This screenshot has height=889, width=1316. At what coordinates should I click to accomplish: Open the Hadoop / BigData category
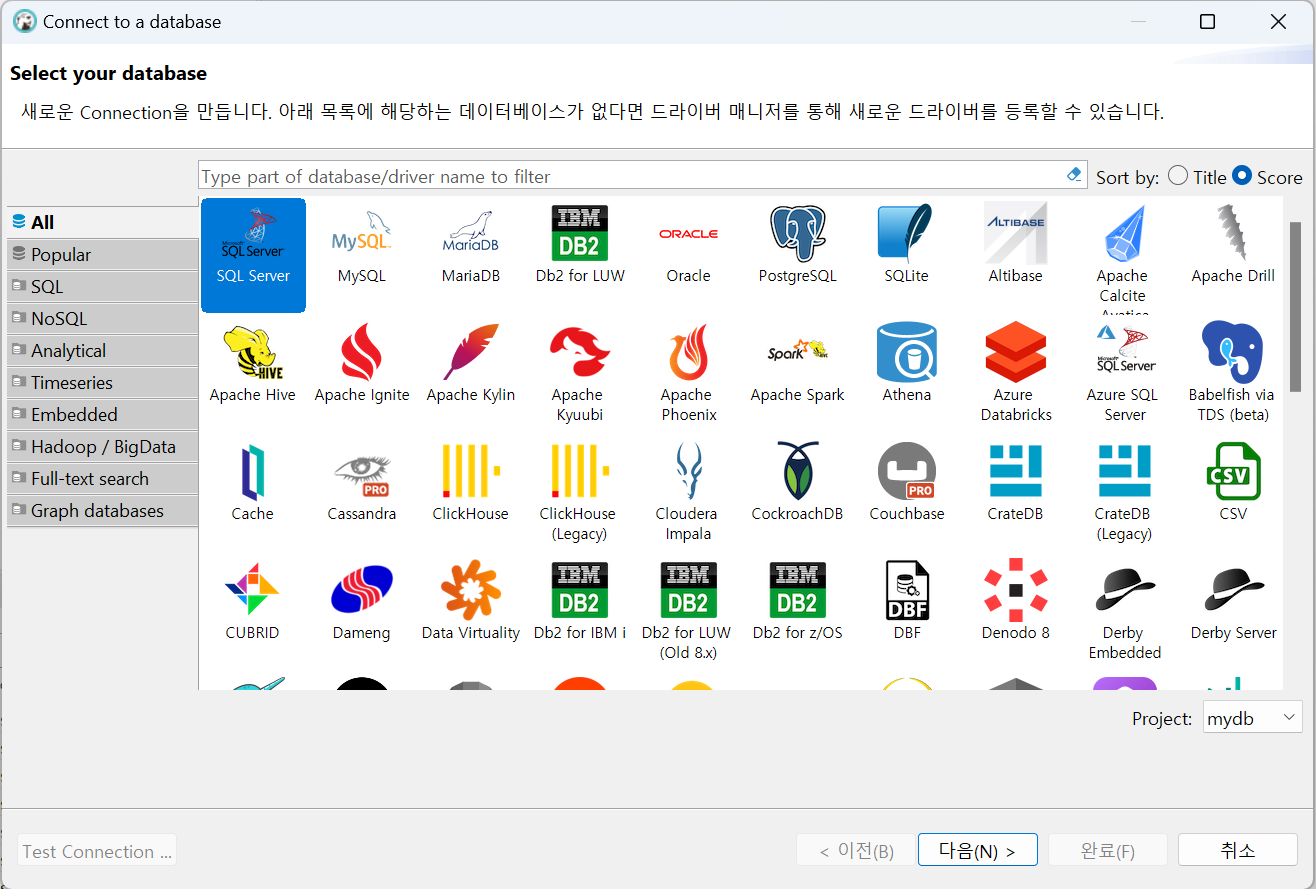[102, 446]
